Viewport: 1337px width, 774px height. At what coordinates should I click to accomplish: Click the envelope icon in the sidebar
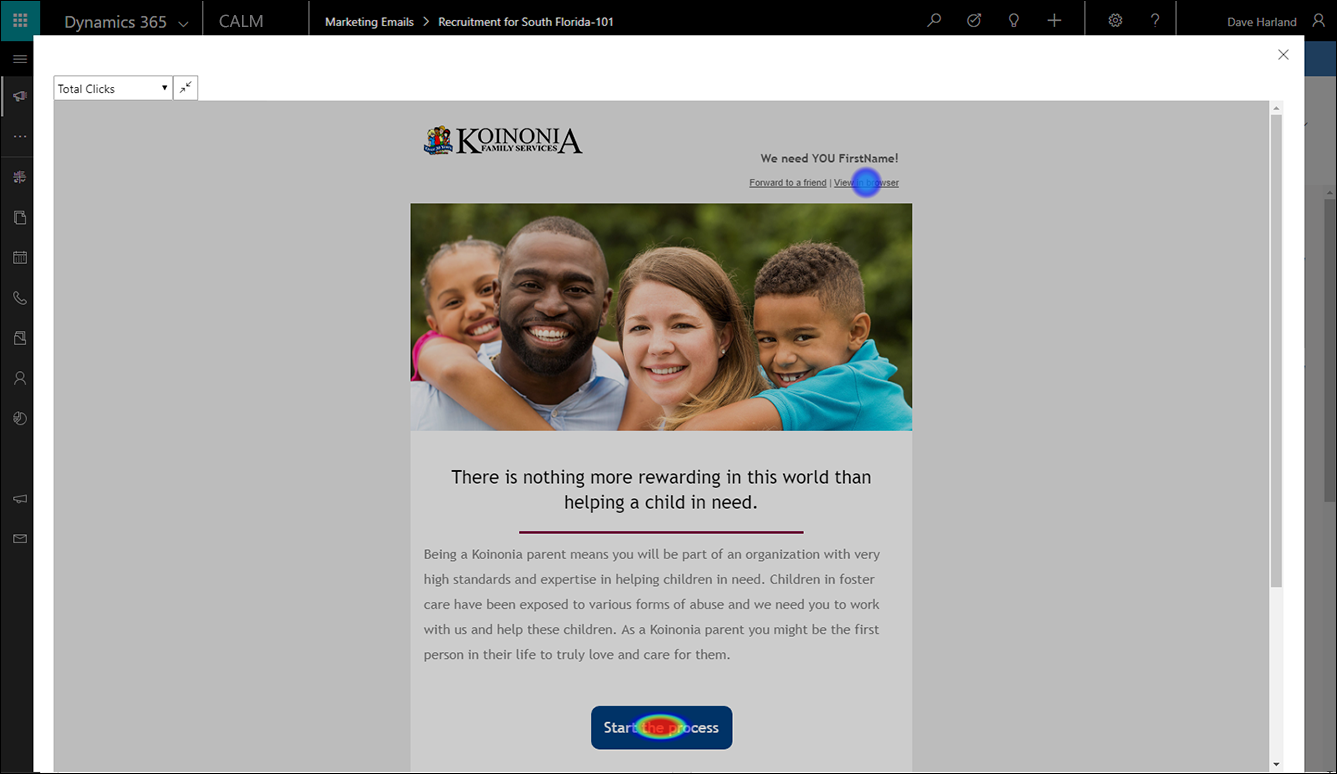[19, 538]
